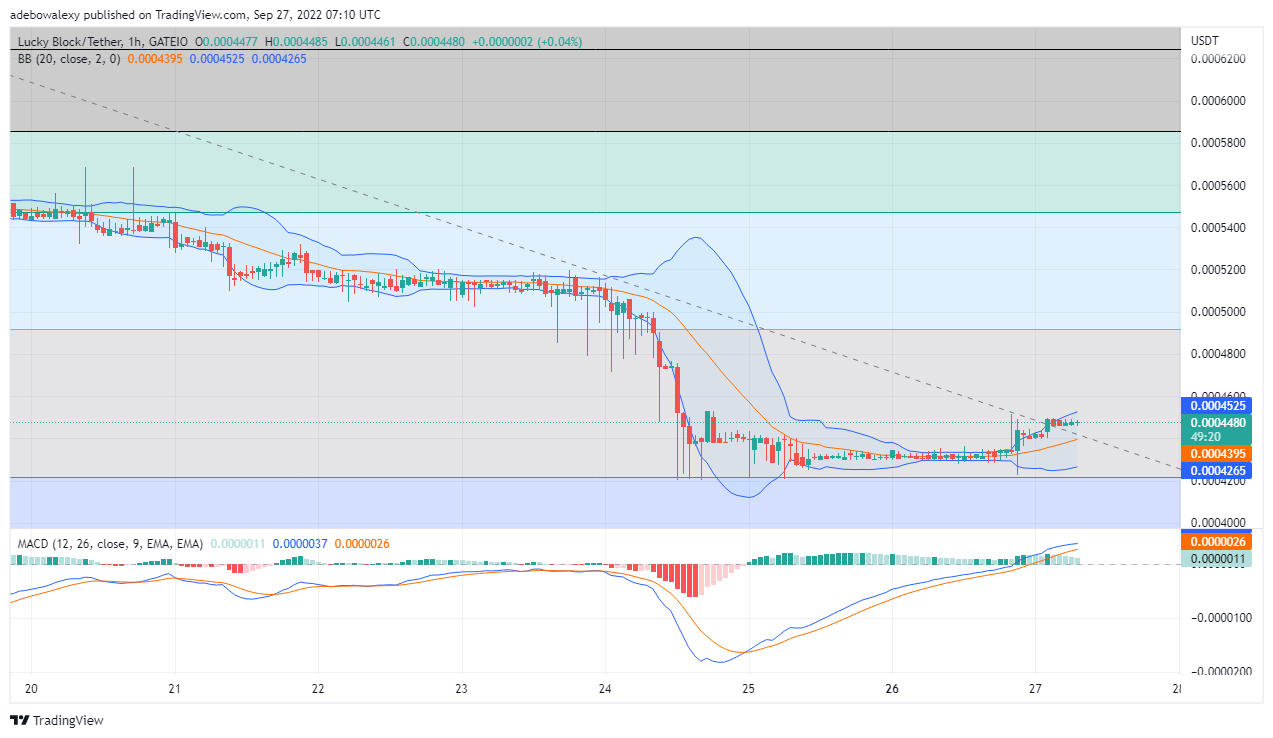Screen dimensions: 1273x738
Task: Click the blue 0.0004265 lower band price label
Action: [x=1218, y=470]
